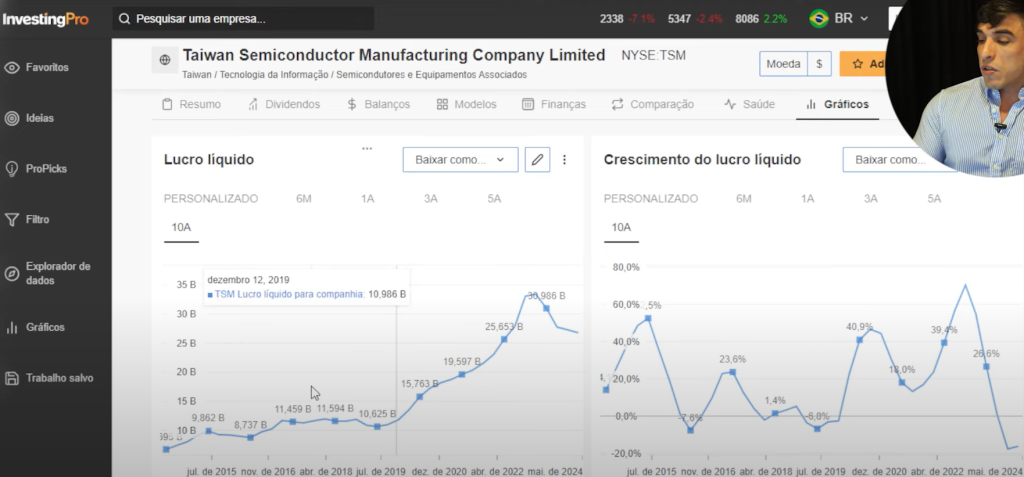The width and height of the screenshot is (1024, 477).
Task: Select 3A range on Crescimento do lucro chart
Action: pos(871,199)
